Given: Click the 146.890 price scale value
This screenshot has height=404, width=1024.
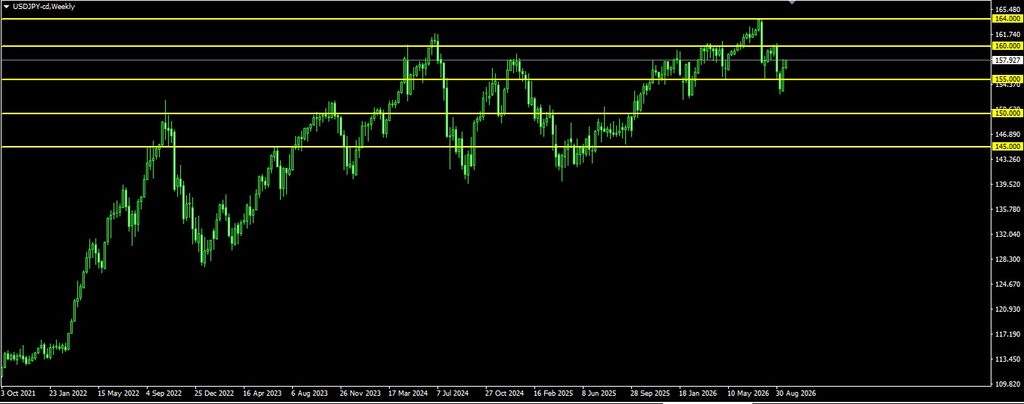Looking at the screenshot, I should pyautogui.click(x=1008, y=134).
